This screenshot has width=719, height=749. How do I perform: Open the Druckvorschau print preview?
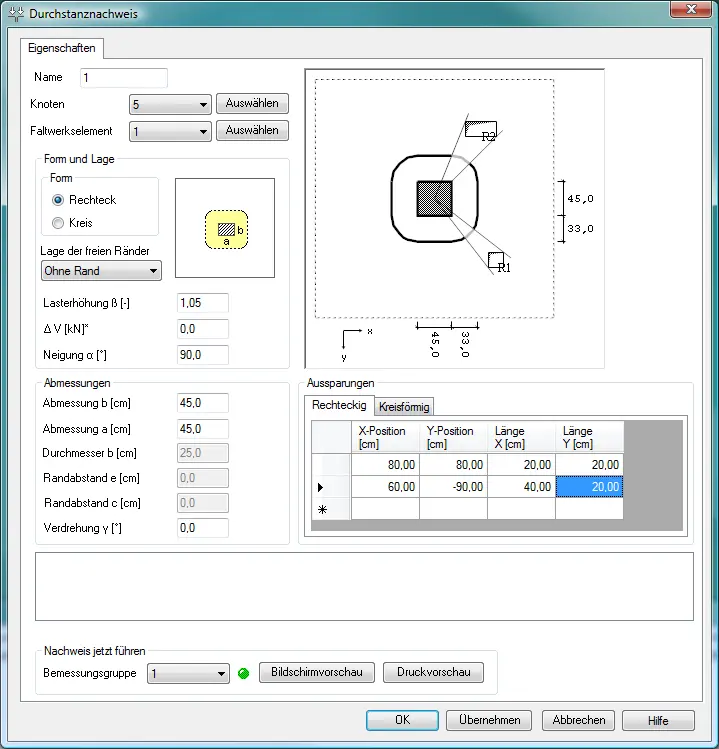(x=433, y=672)
